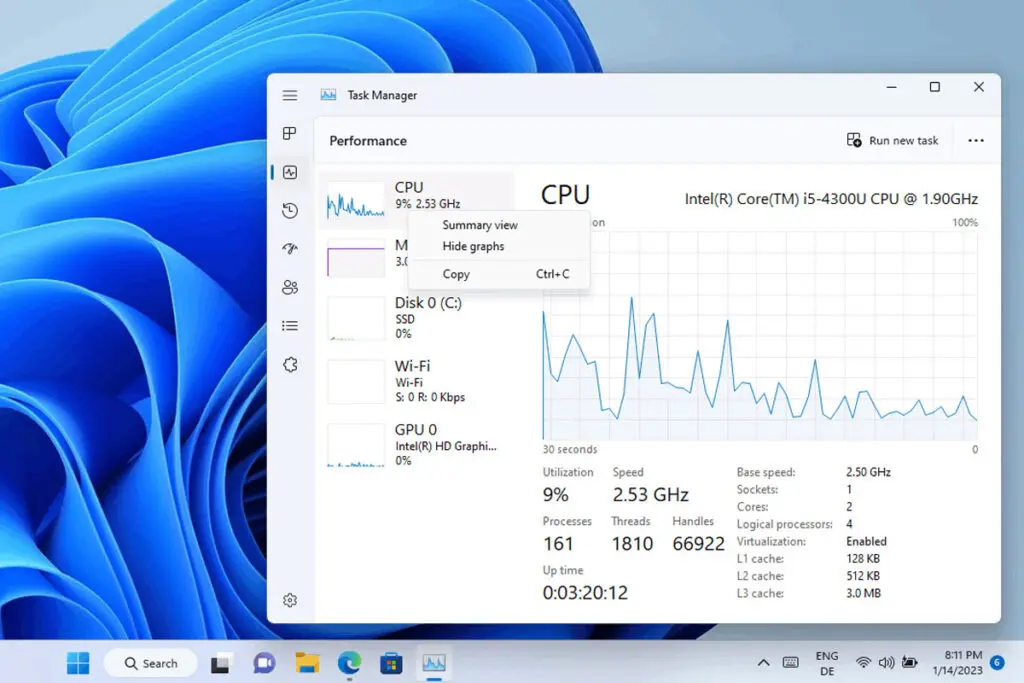
Task: Click the 30 seconds graph axis label
Action: pyautogui.click(x=570, y=449)
